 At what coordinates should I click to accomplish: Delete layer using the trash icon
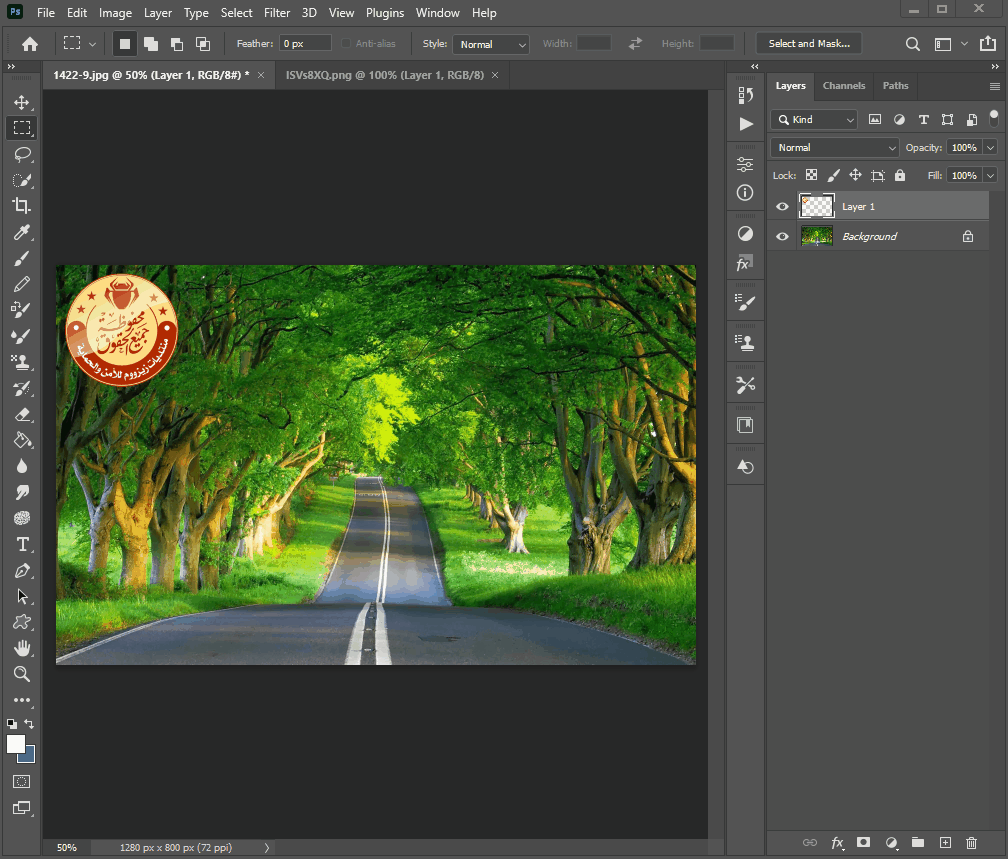971,842
